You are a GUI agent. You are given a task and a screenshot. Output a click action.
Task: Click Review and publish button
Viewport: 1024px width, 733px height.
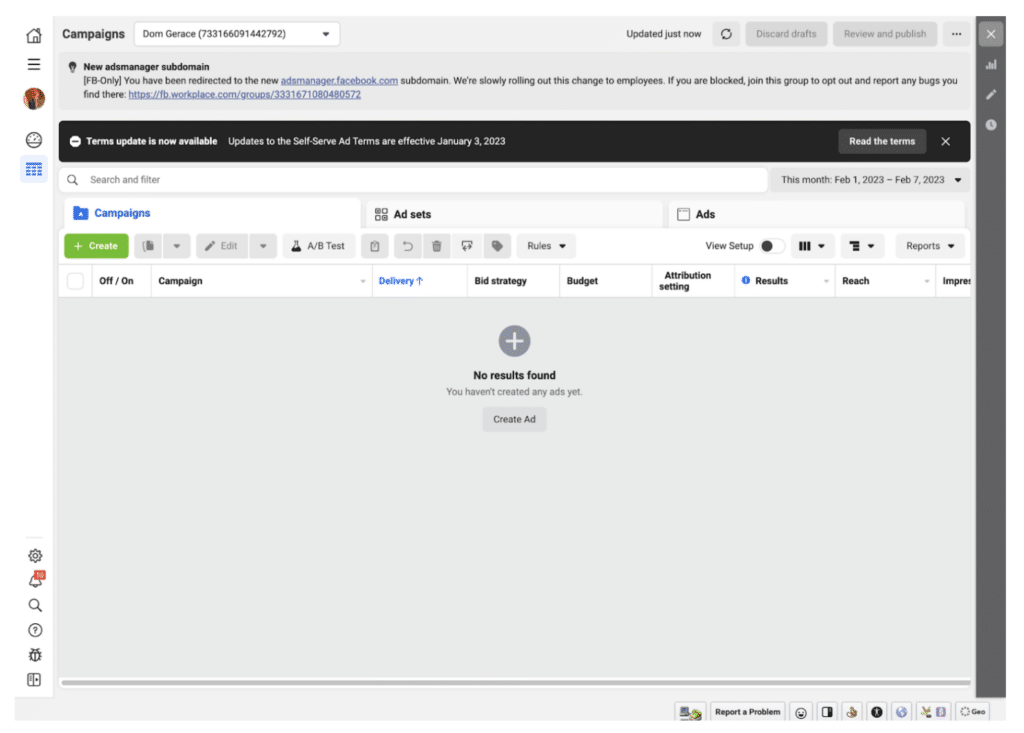coord(885,34)
